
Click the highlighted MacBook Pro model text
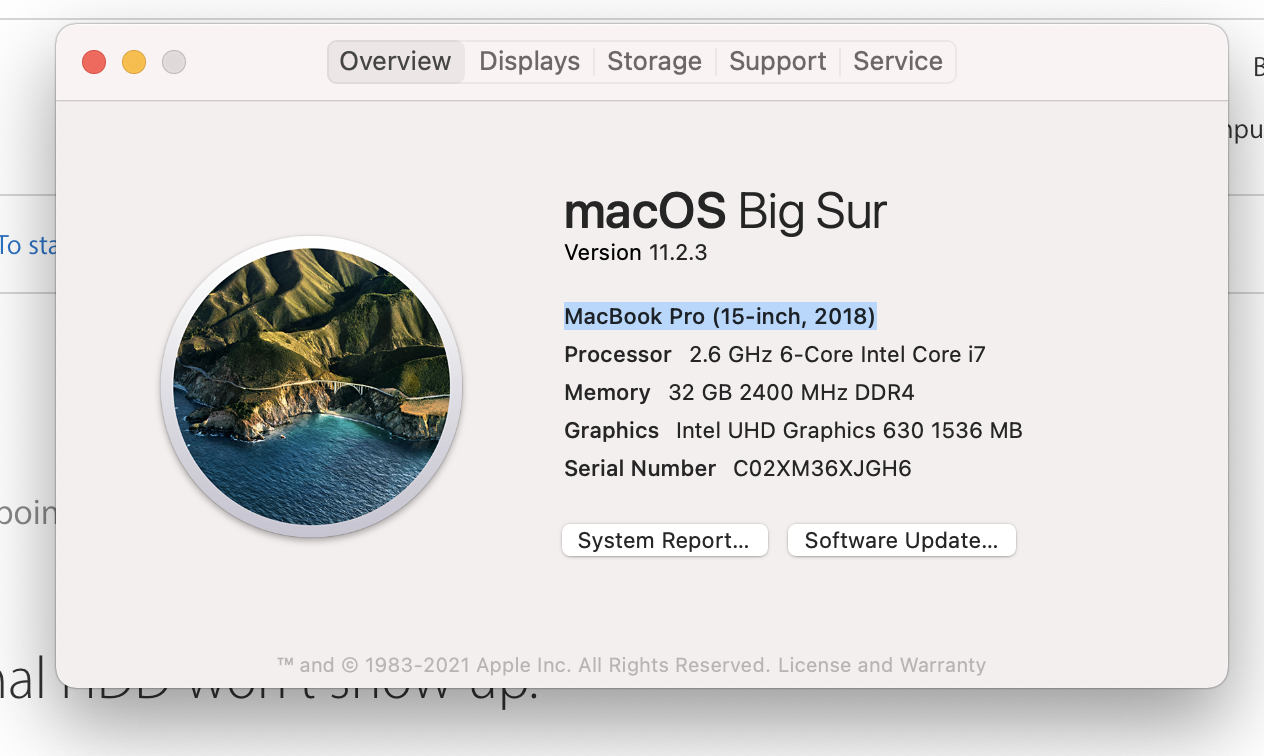click(x=720, y=317)
